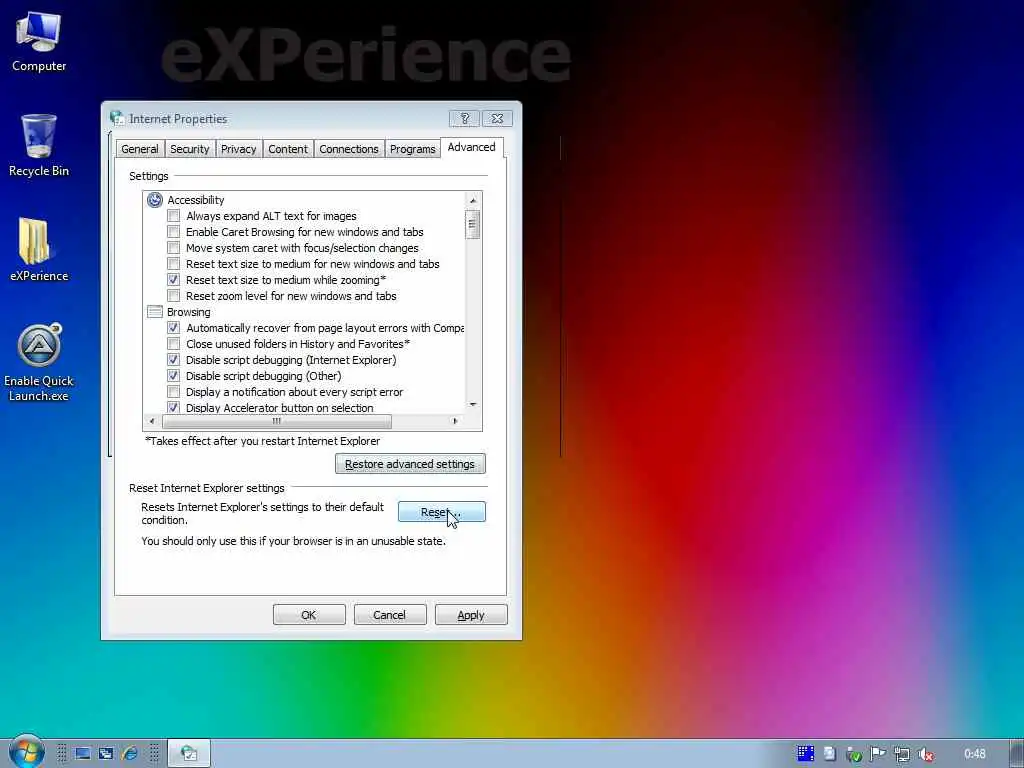
Task: Click settings list scroll down arrow
Action: (x=473, y=405)
